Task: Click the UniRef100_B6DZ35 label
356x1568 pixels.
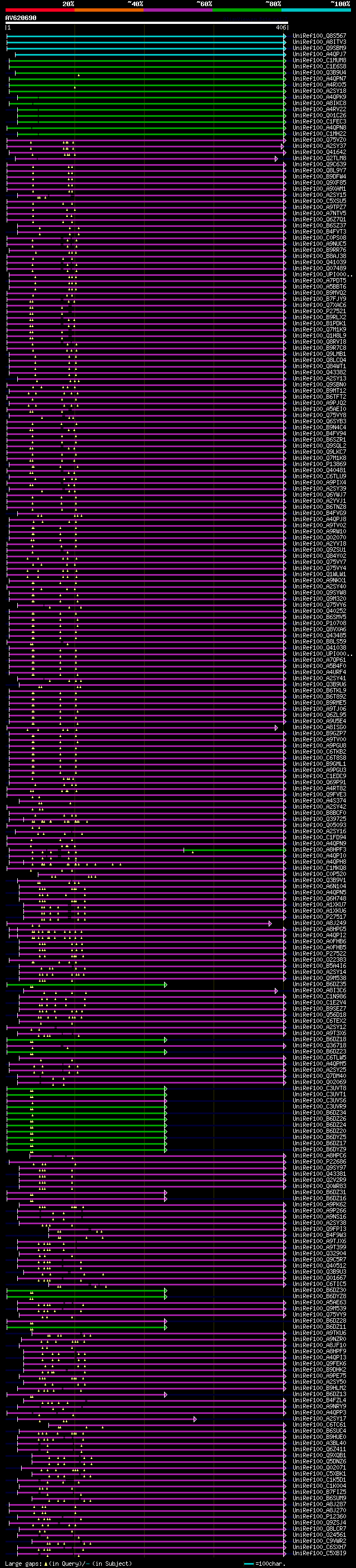Action: click(x=319, y=985)
